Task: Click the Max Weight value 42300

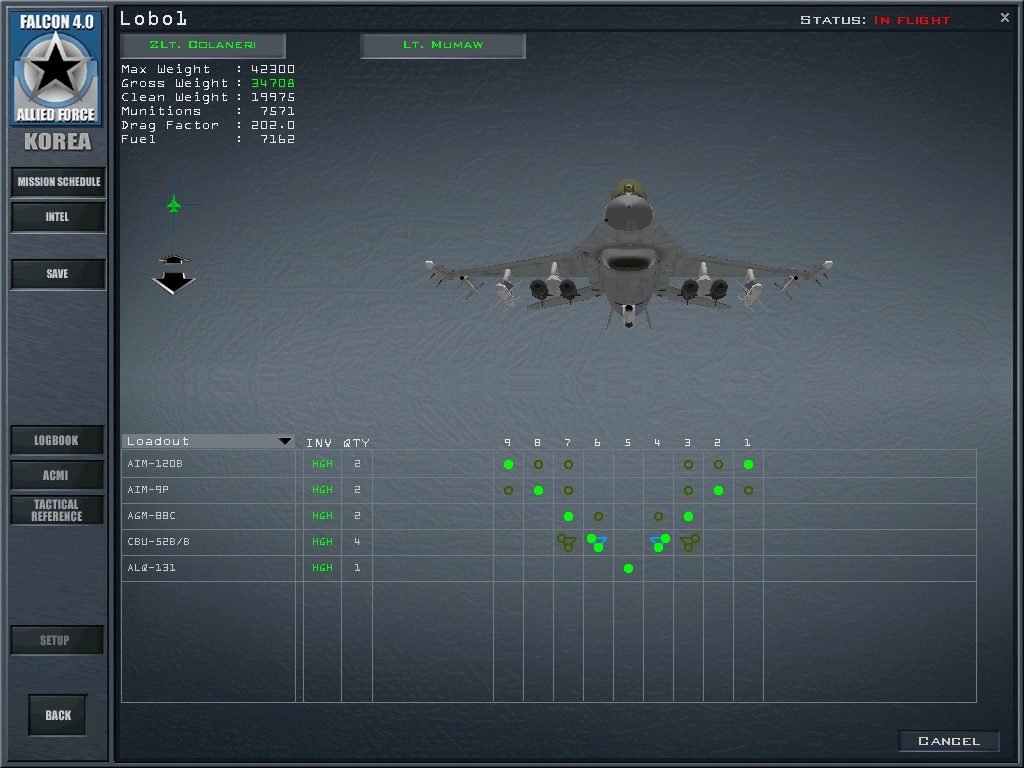Action: [x=273, y=69]
